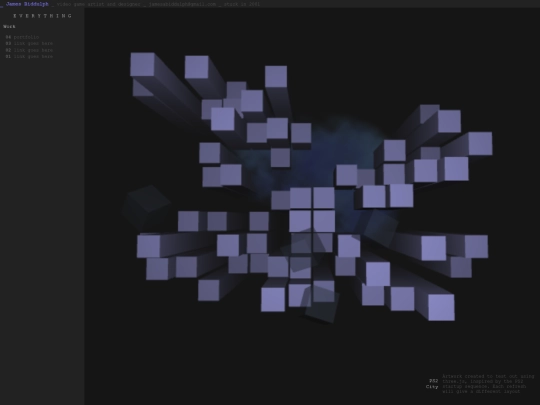Click the artwork description mentioning three.js

[488, 384]
